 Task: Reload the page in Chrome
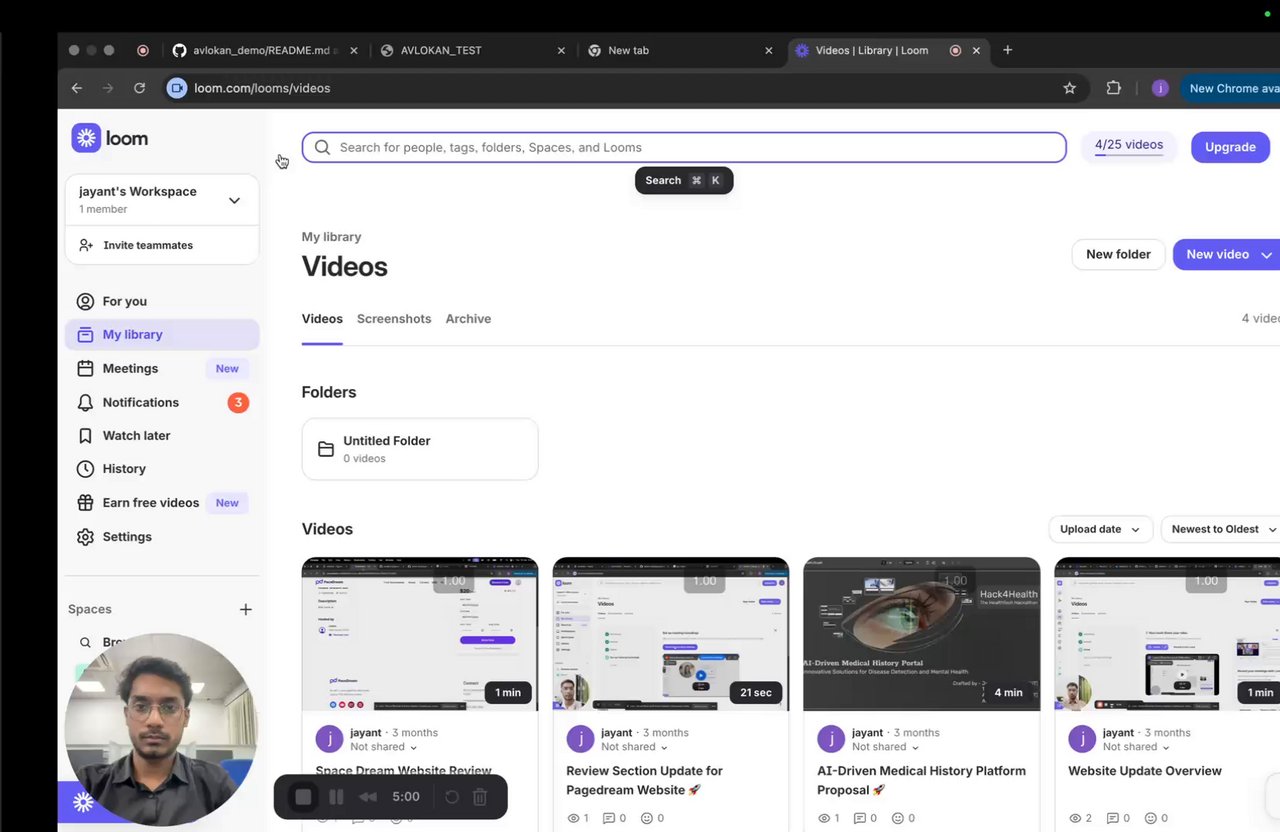click(139, 88)
